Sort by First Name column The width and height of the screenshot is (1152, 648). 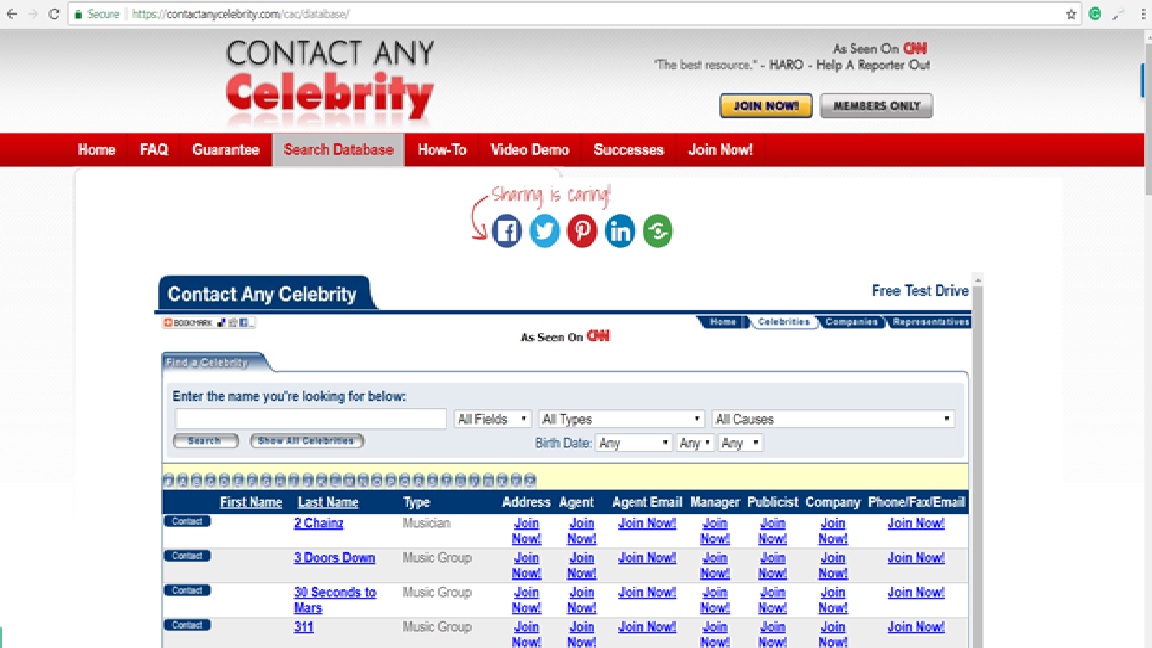click(251, 503)
